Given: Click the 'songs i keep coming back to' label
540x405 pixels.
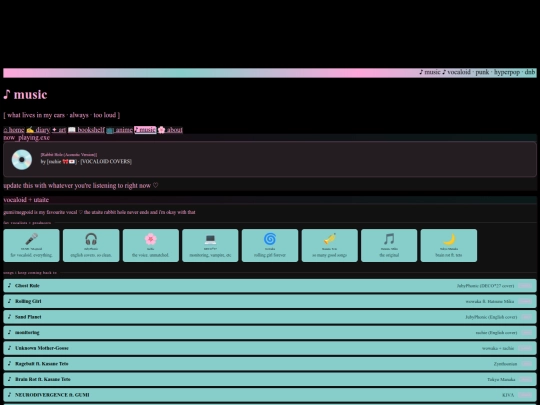Looking at the screenshot, I should (x=30, y=273).
